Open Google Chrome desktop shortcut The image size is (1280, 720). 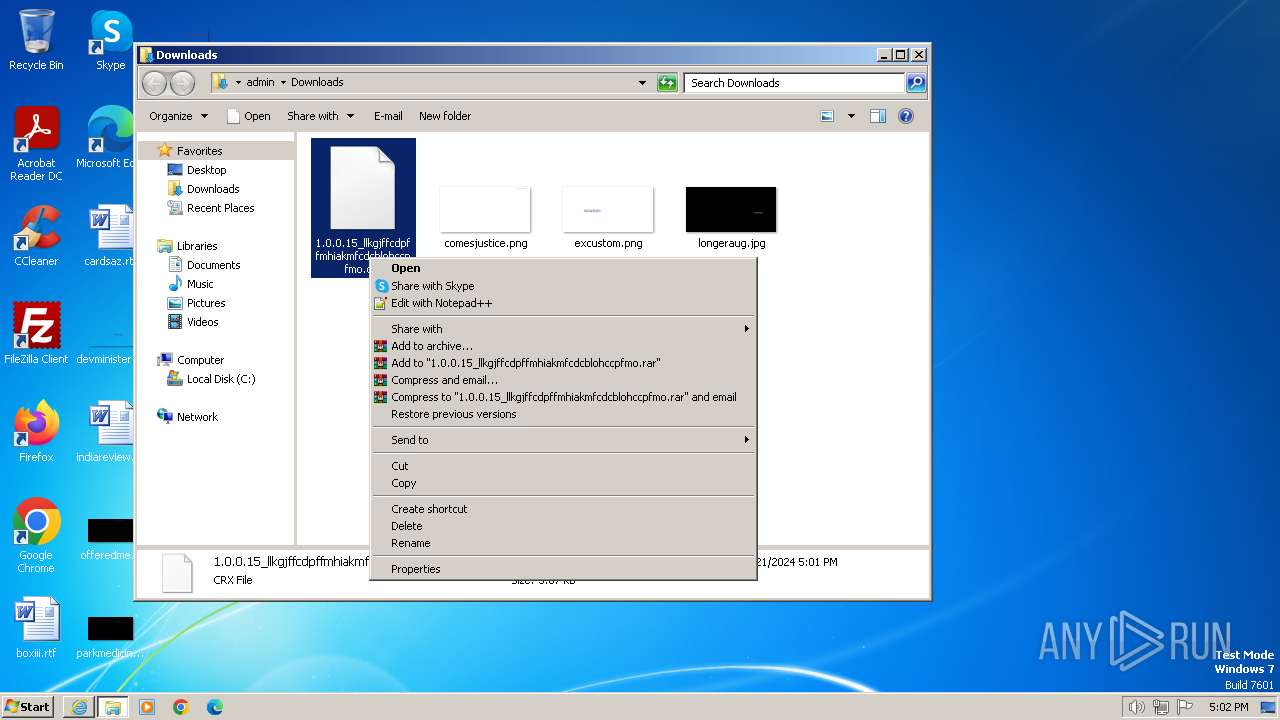[x=36, y=536]
